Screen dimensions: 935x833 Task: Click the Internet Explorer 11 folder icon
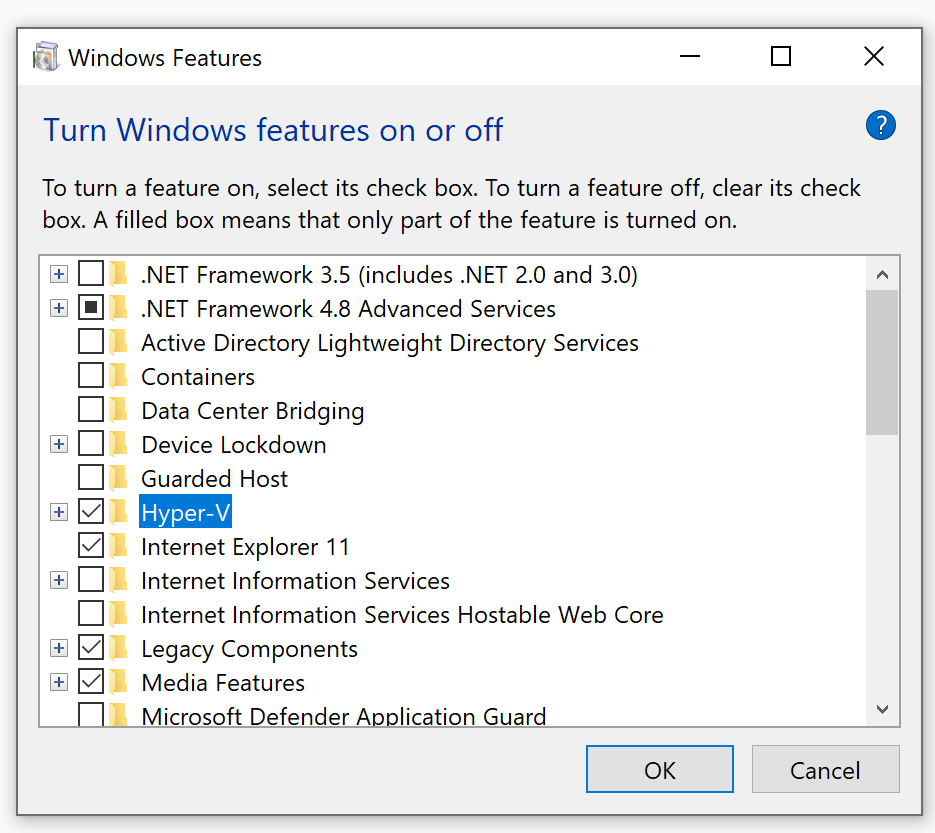click(120, 546)
